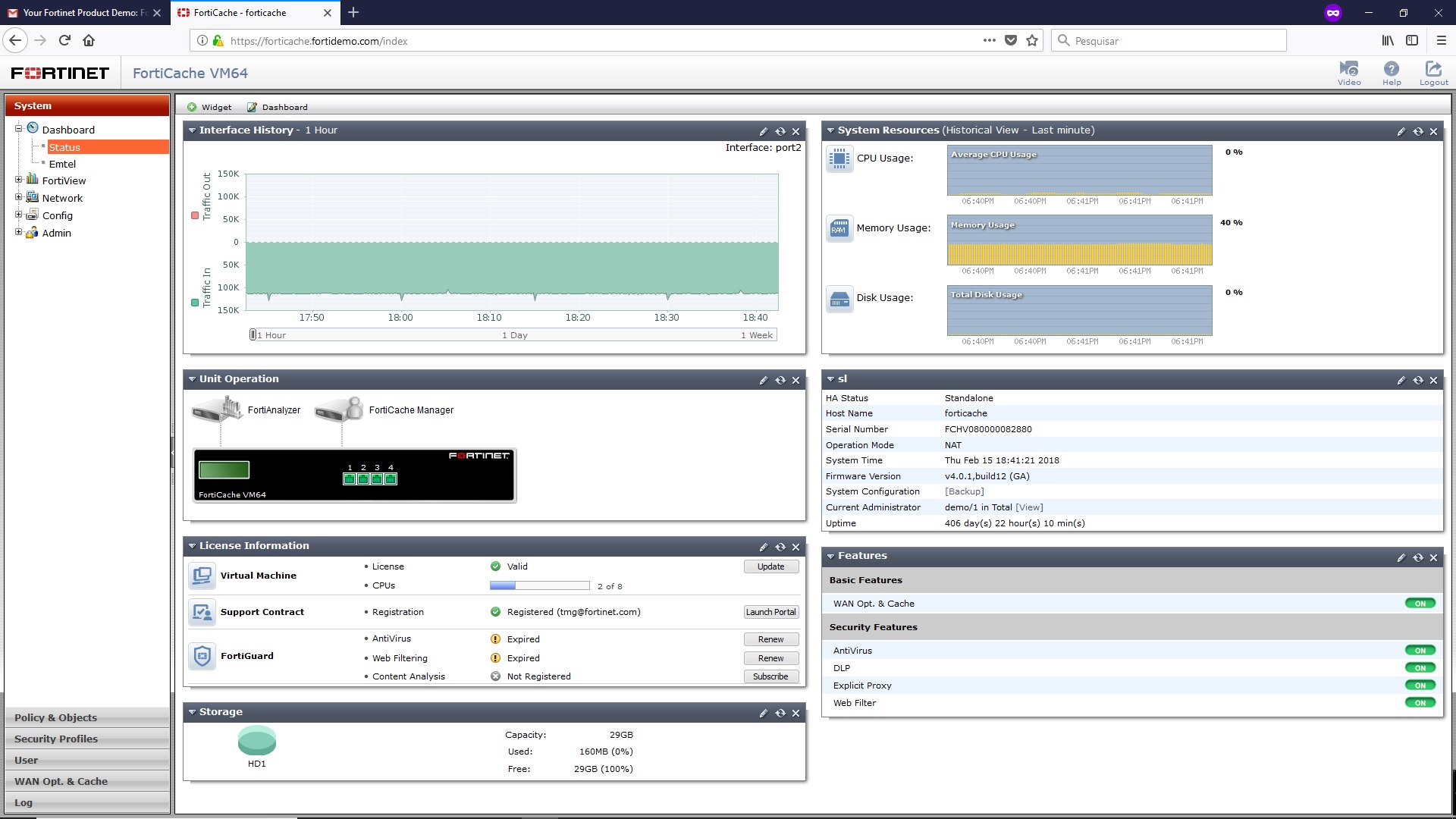Refresh the System Resources widget

[1417, 131]
